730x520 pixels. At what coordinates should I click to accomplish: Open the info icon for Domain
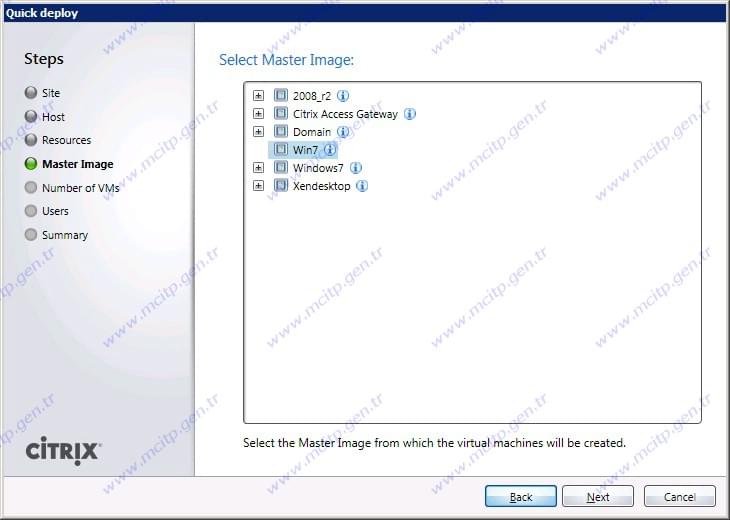[x=343, y=132]
